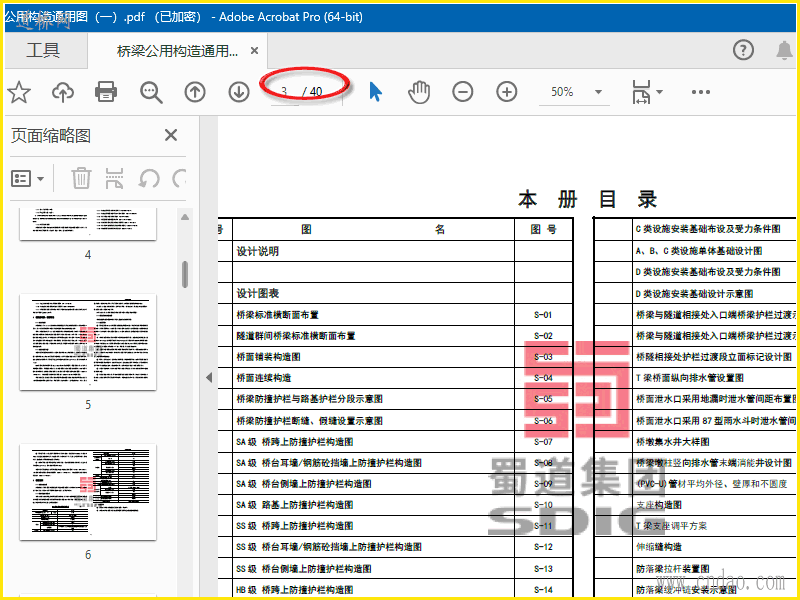Switch to the 工具 tab
800x600 pixels.
coord(43,50)
